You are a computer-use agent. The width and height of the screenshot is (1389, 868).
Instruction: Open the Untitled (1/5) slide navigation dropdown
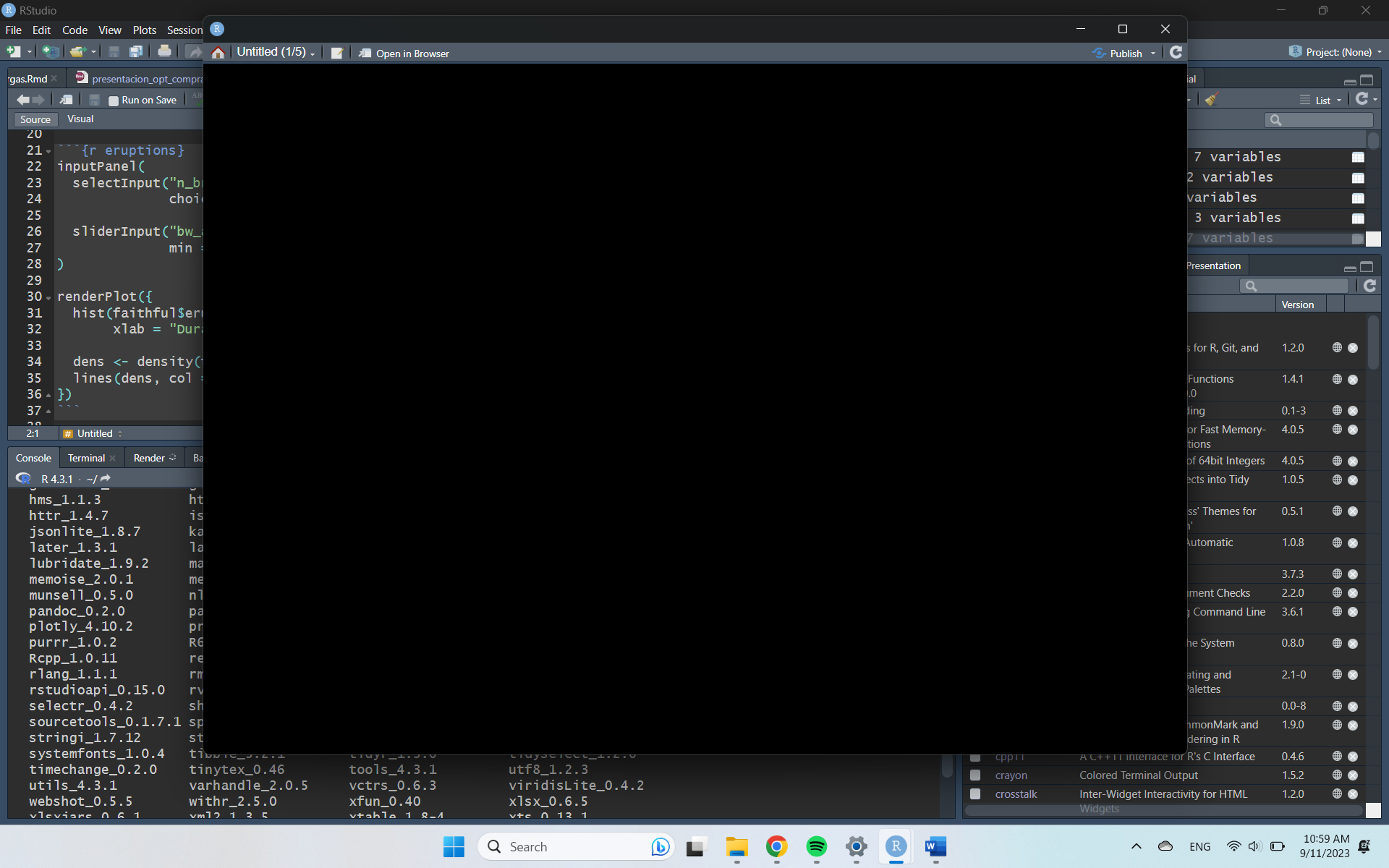(276, 51)
